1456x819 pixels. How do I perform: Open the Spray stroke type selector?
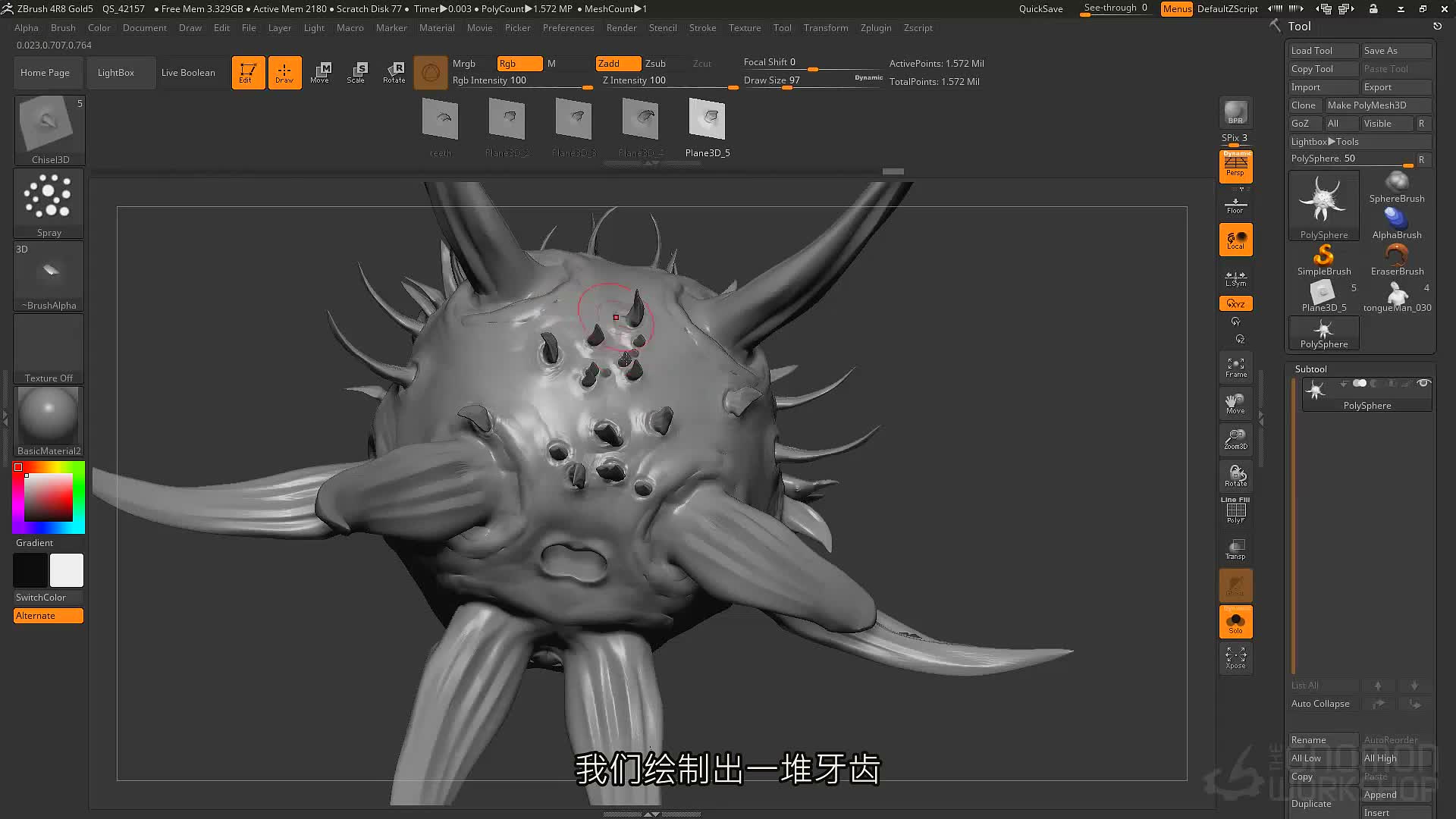coord(49,203)
